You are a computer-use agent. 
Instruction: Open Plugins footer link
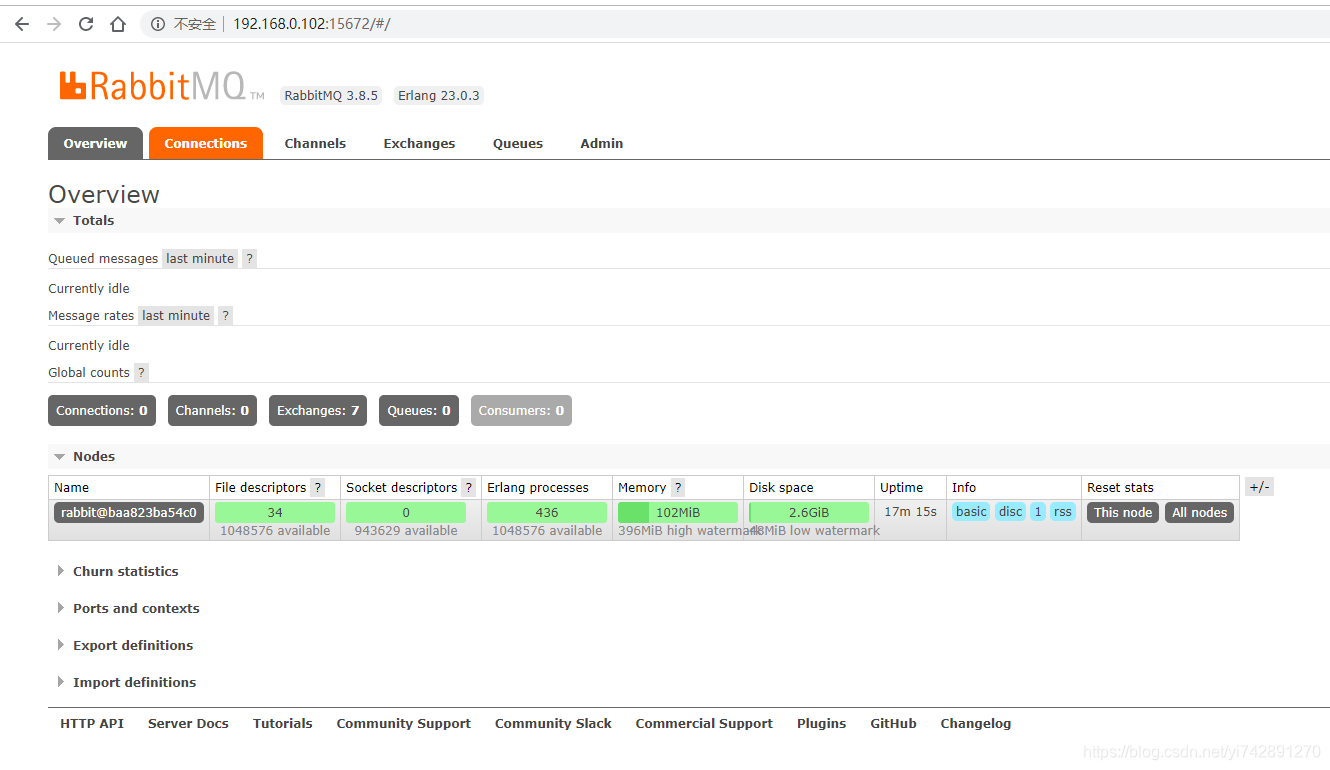tap(822, 723)
